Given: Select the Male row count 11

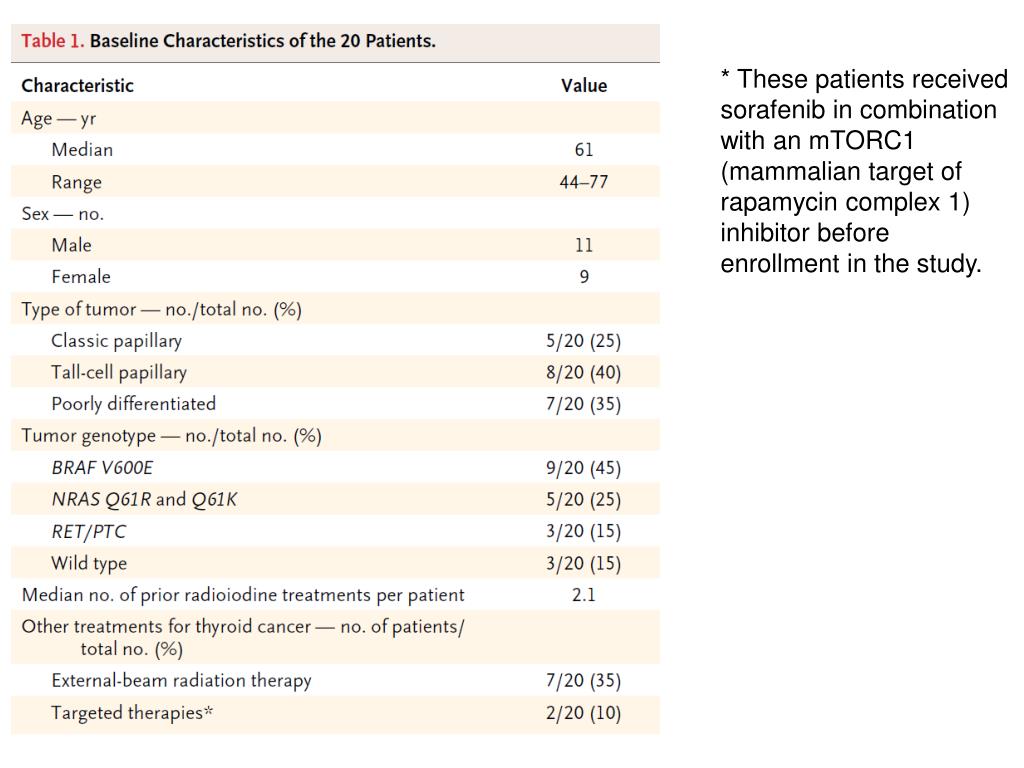Looking at the screenshot, I should (584, 245).
